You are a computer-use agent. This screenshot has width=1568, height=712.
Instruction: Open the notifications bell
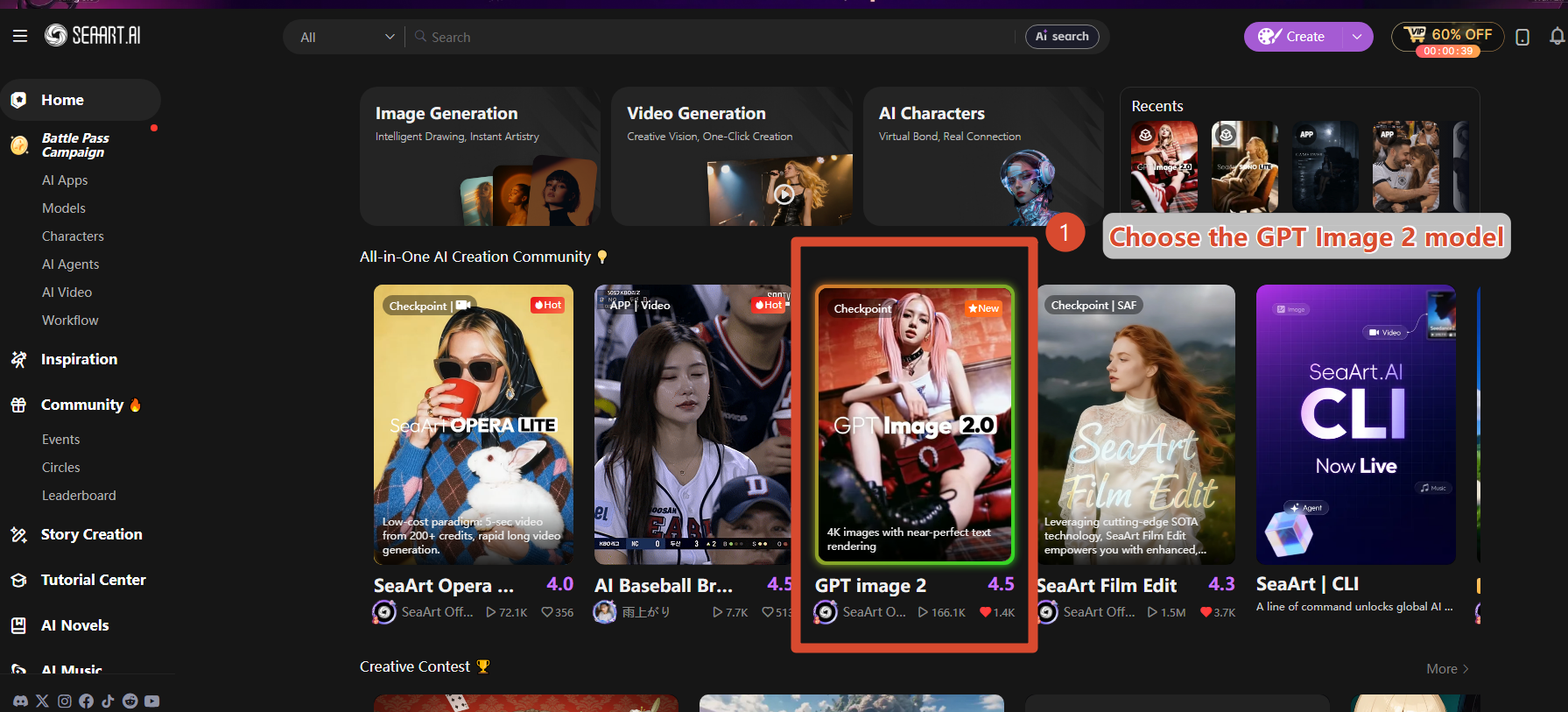point(1557,37)
